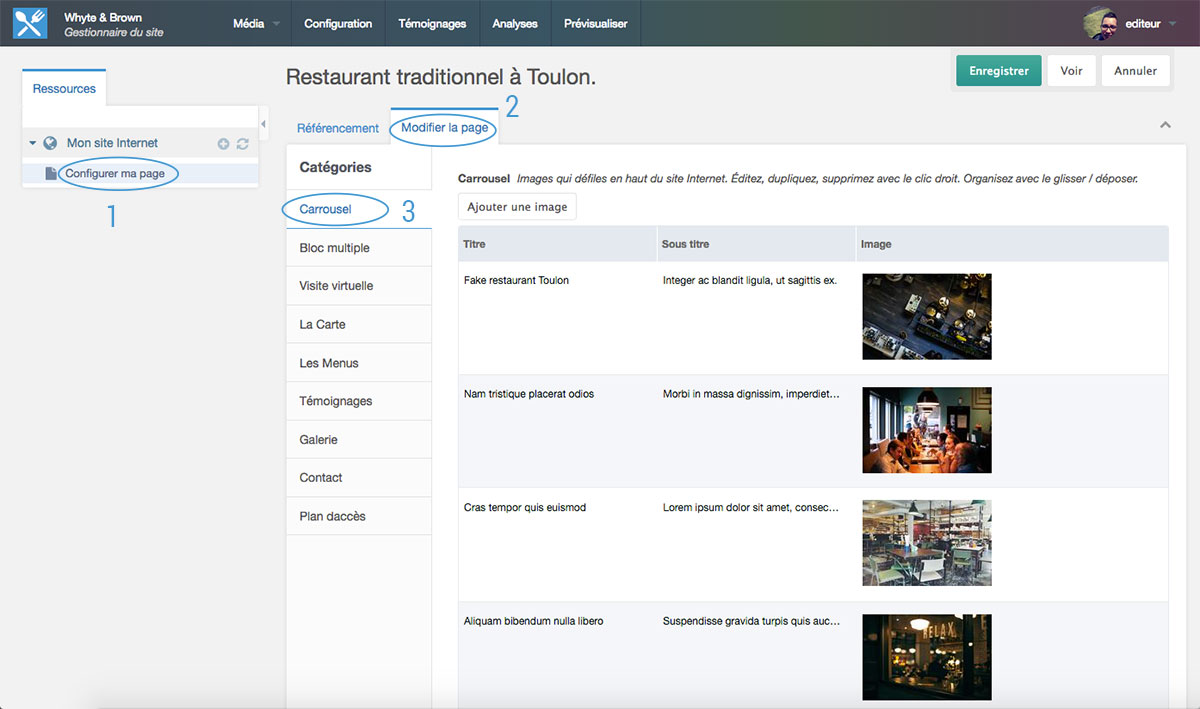This screenshot has height=709, width=1200.
Task: Click the page icon beside Configurer ma page
Action: pyautogui.click(x=52, y=174)
